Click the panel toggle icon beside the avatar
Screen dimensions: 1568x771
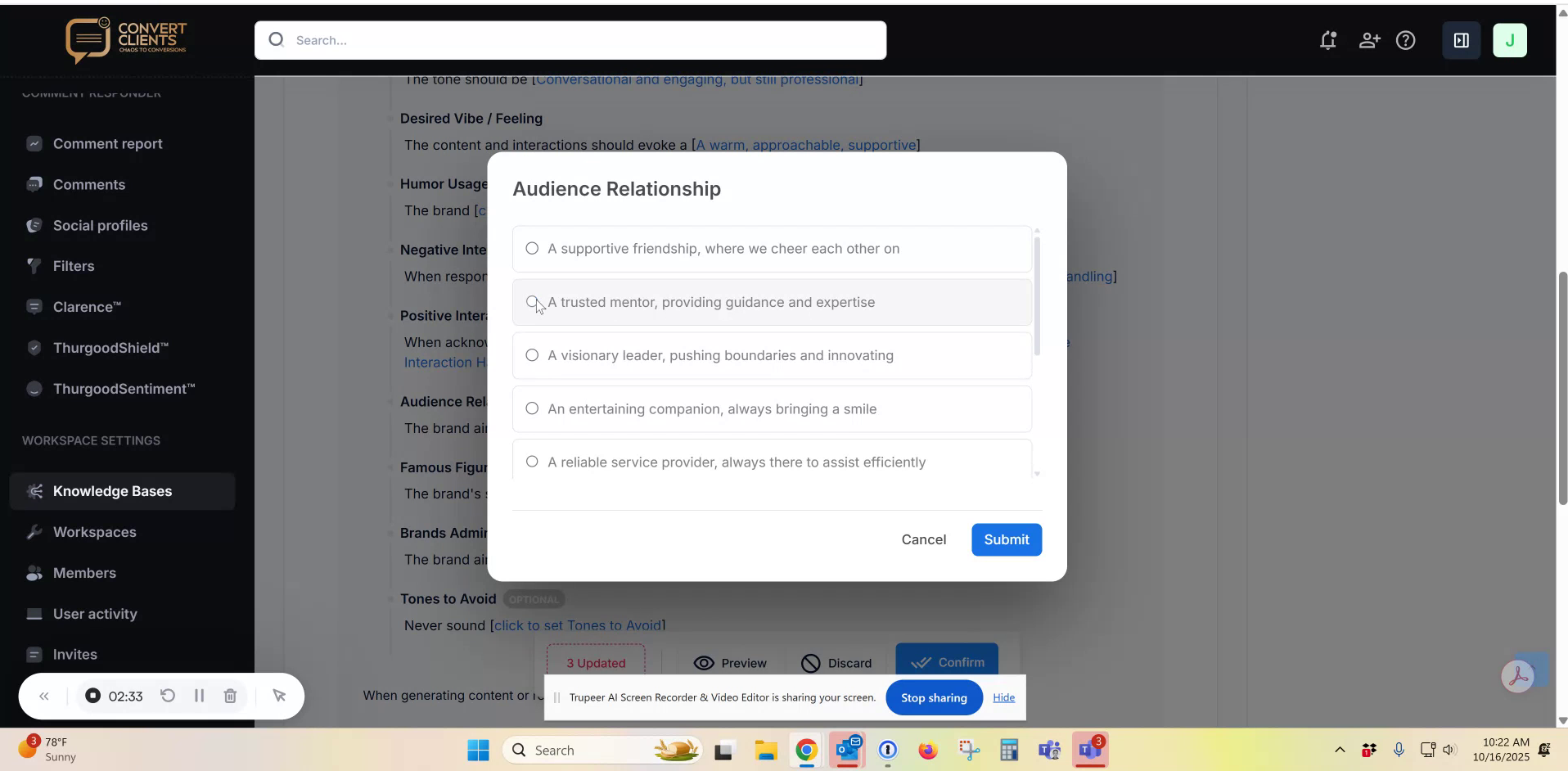click(x=1462, y=40)
